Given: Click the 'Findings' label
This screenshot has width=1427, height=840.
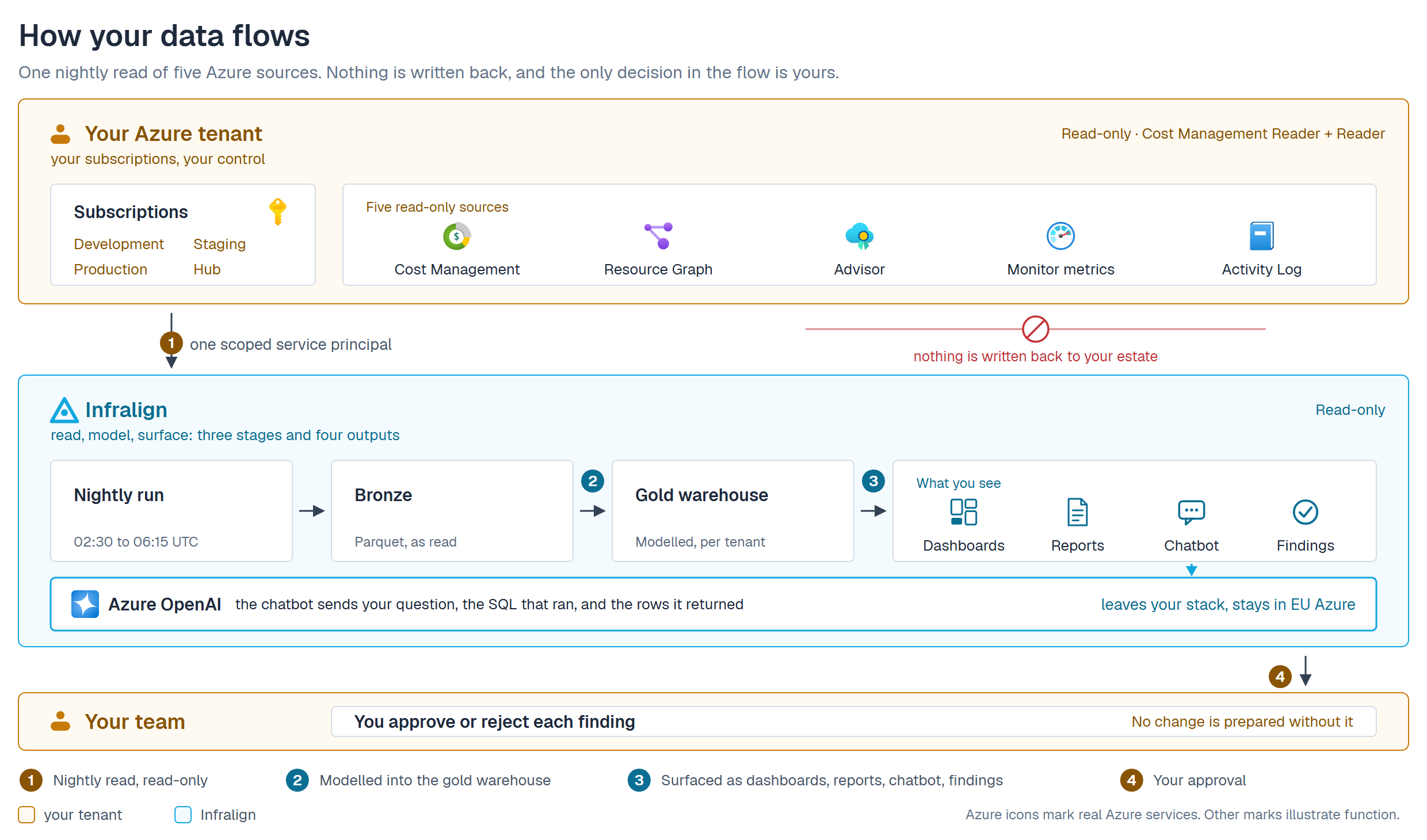Looking at the screenshot, I should pyautogui.click(x=1306, y=545).
